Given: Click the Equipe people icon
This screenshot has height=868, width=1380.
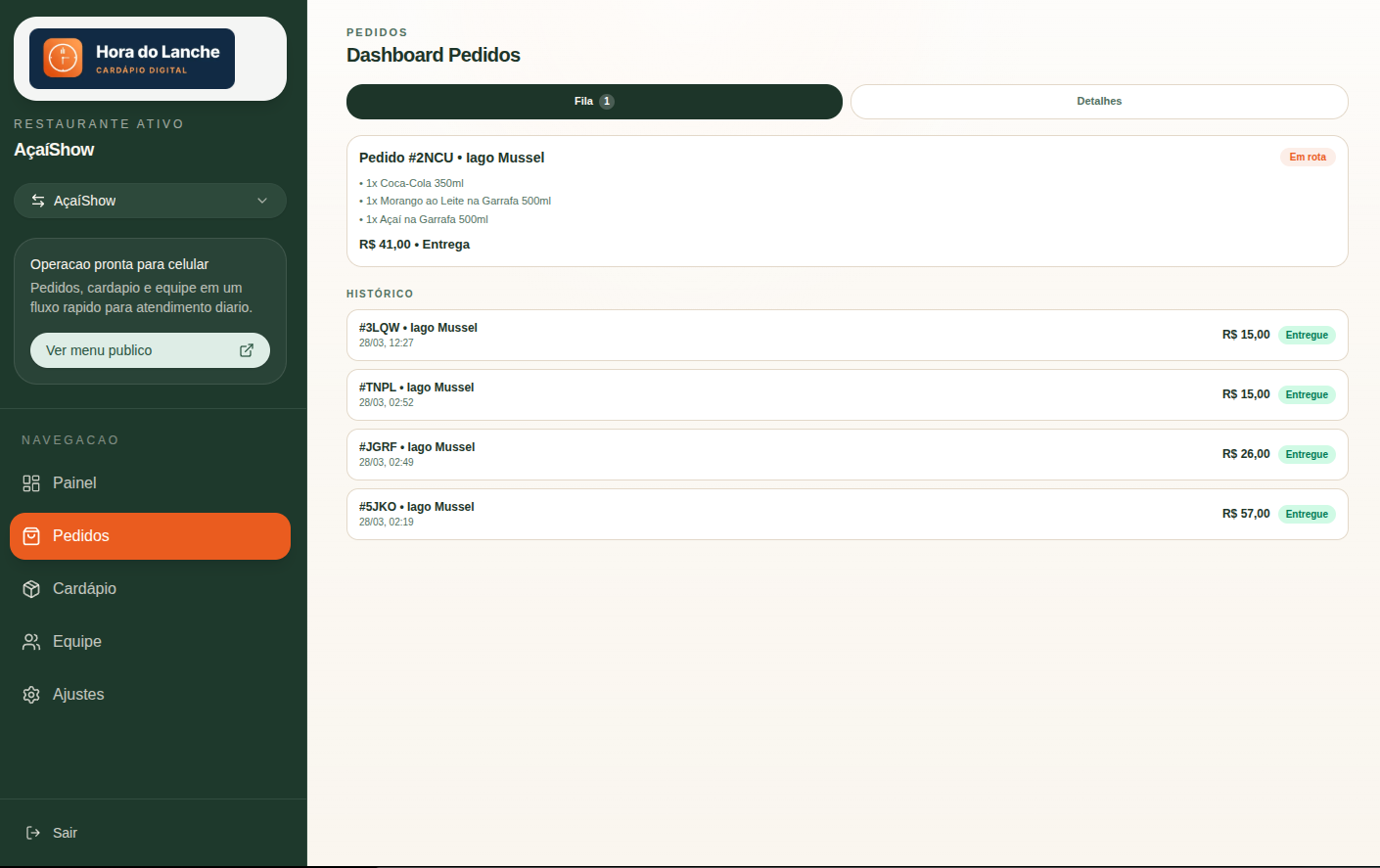Looking at the screenshot, I should point(30,641).
